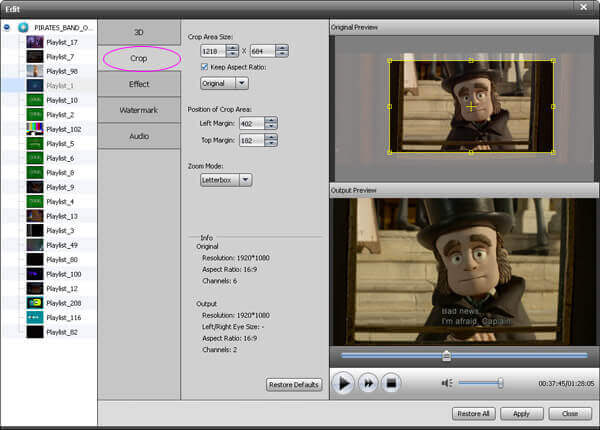Switch to the Audio tab
Viewport: 600px width, 430px height.
pos(139,136)
